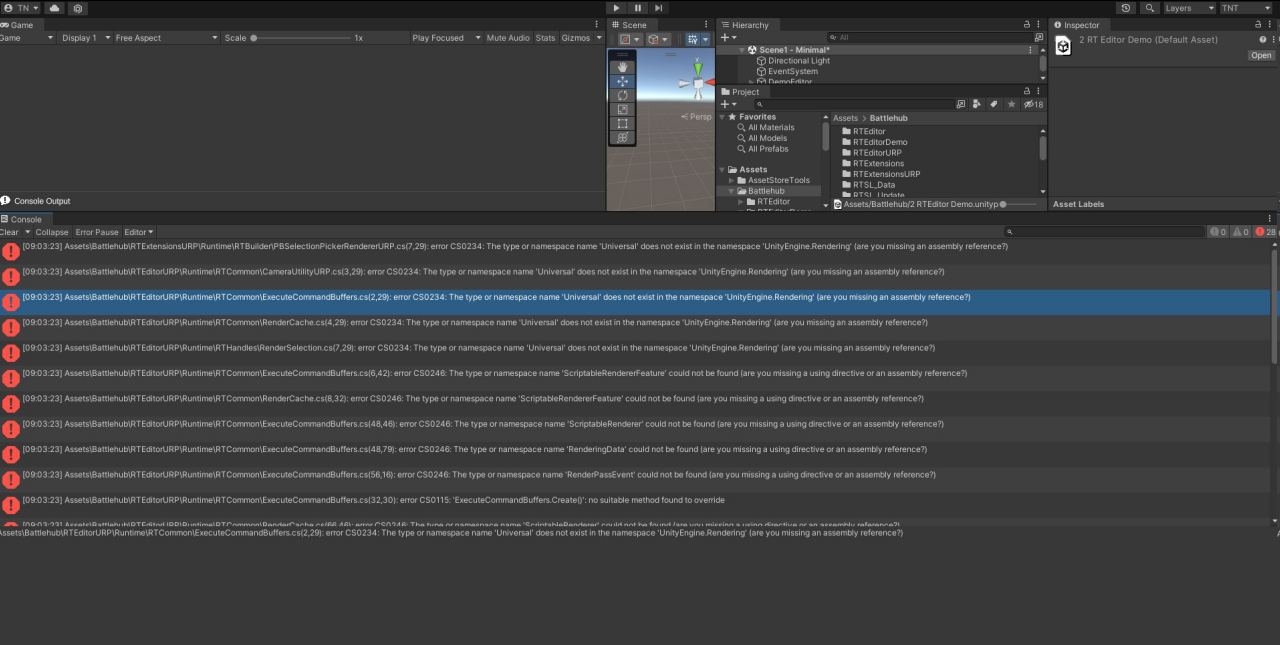Viewport: 1280px width, 645px height.
Task: Lock the Inspector panel
Action: pos(1257,24)
